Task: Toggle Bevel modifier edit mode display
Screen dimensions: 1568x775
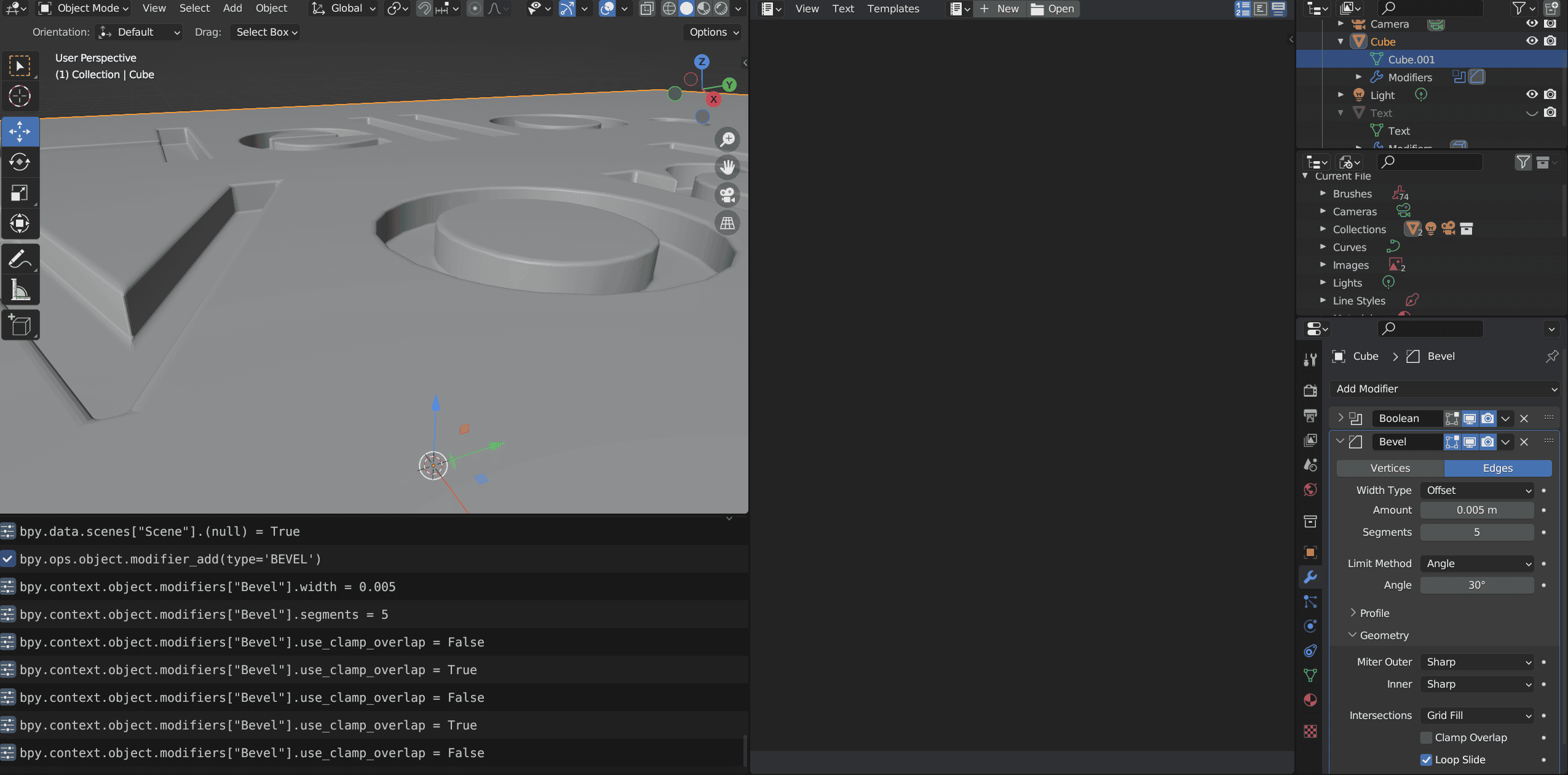Action: [1452, 442]
